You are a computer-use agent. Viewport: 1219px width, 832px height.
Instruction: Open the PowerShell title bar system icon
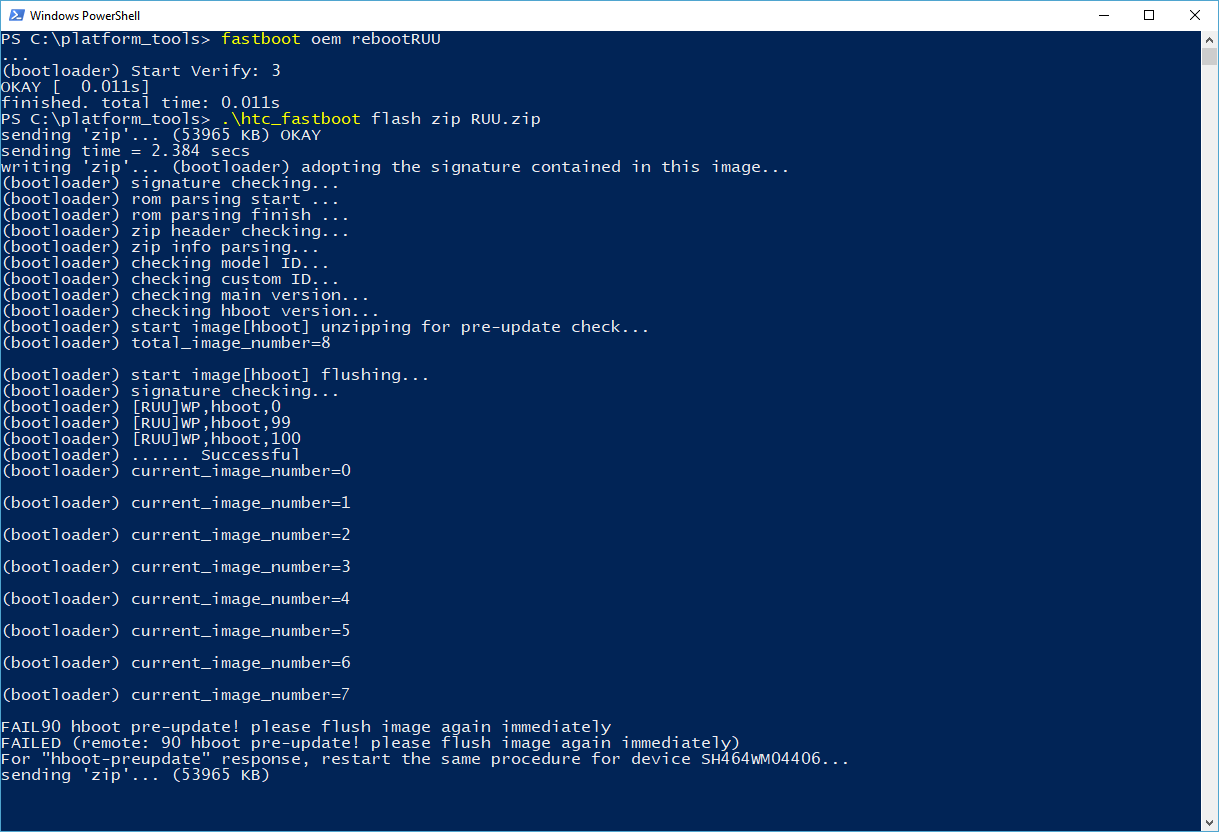coord(15,16)
